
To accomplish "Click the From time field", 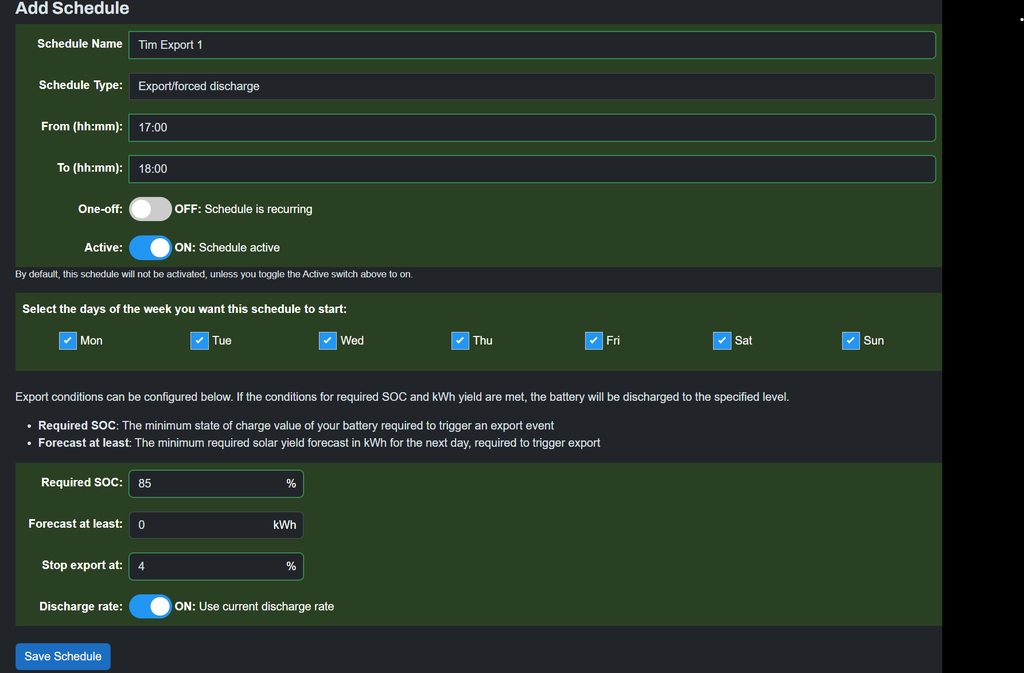I will (x=531, y=128).
